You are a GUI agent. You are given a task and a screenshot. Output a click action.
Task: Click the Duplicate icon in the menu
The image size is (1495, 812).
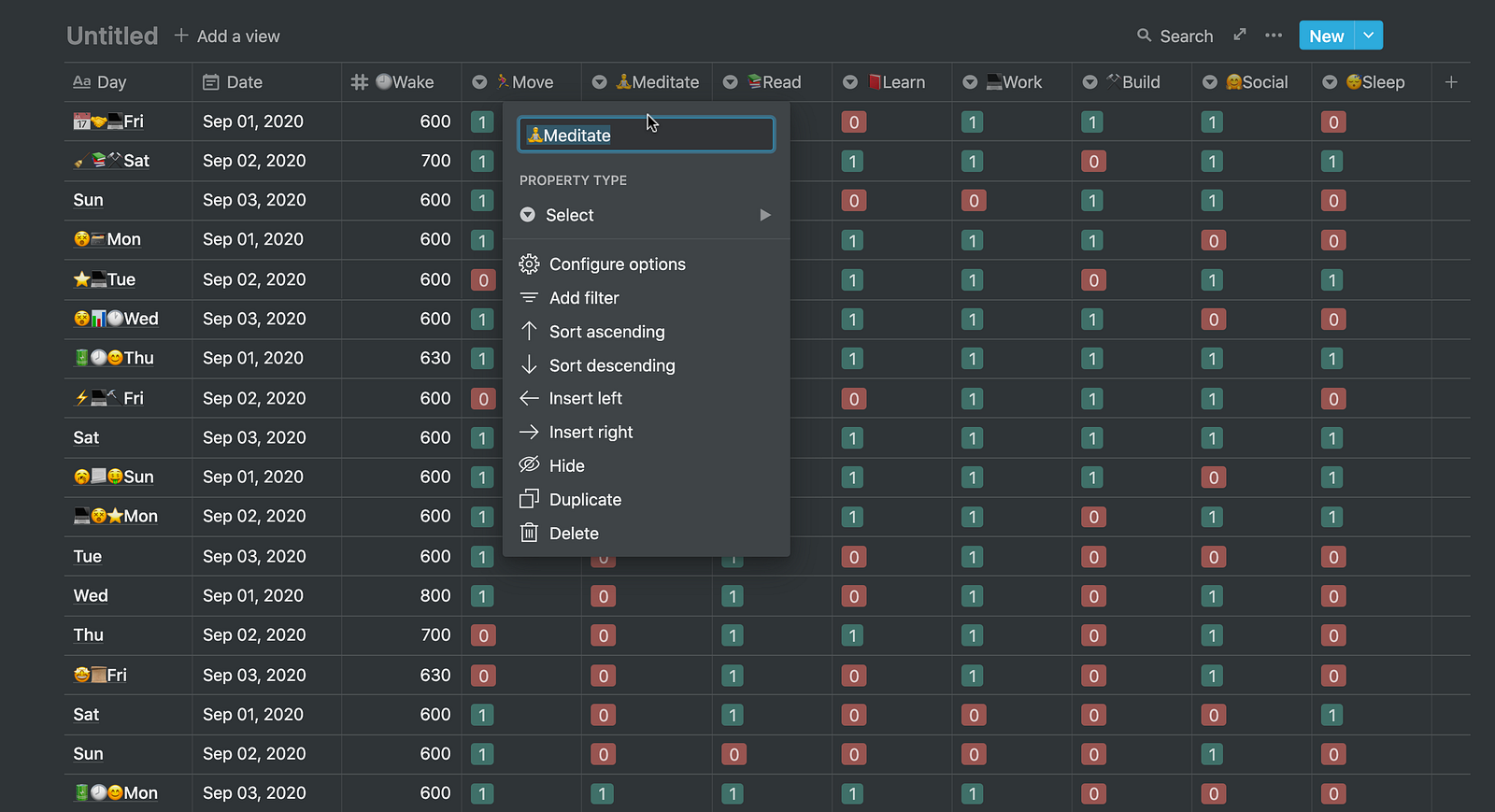[529, 500]
